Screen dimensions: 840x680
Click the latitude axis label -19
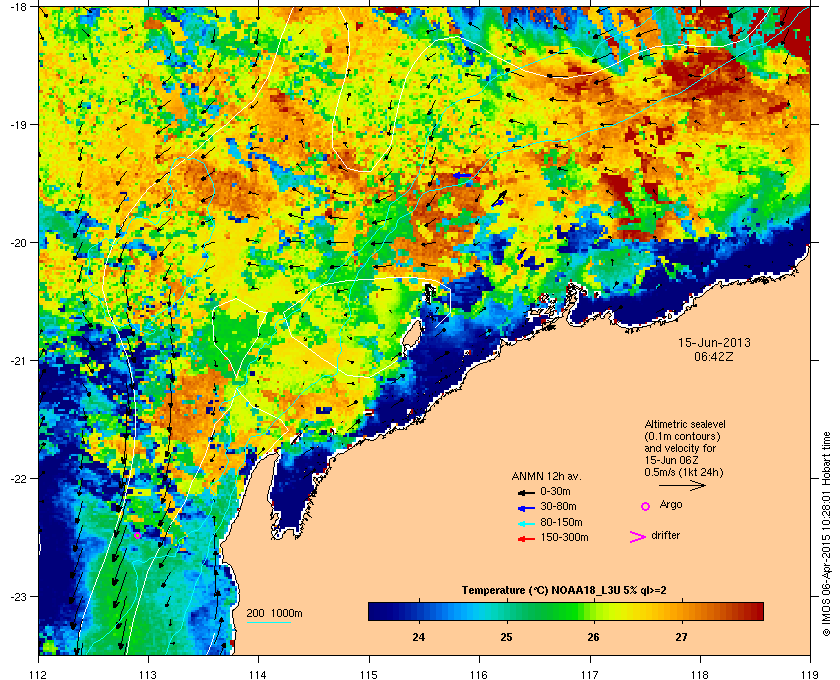[x=21, y=125]
